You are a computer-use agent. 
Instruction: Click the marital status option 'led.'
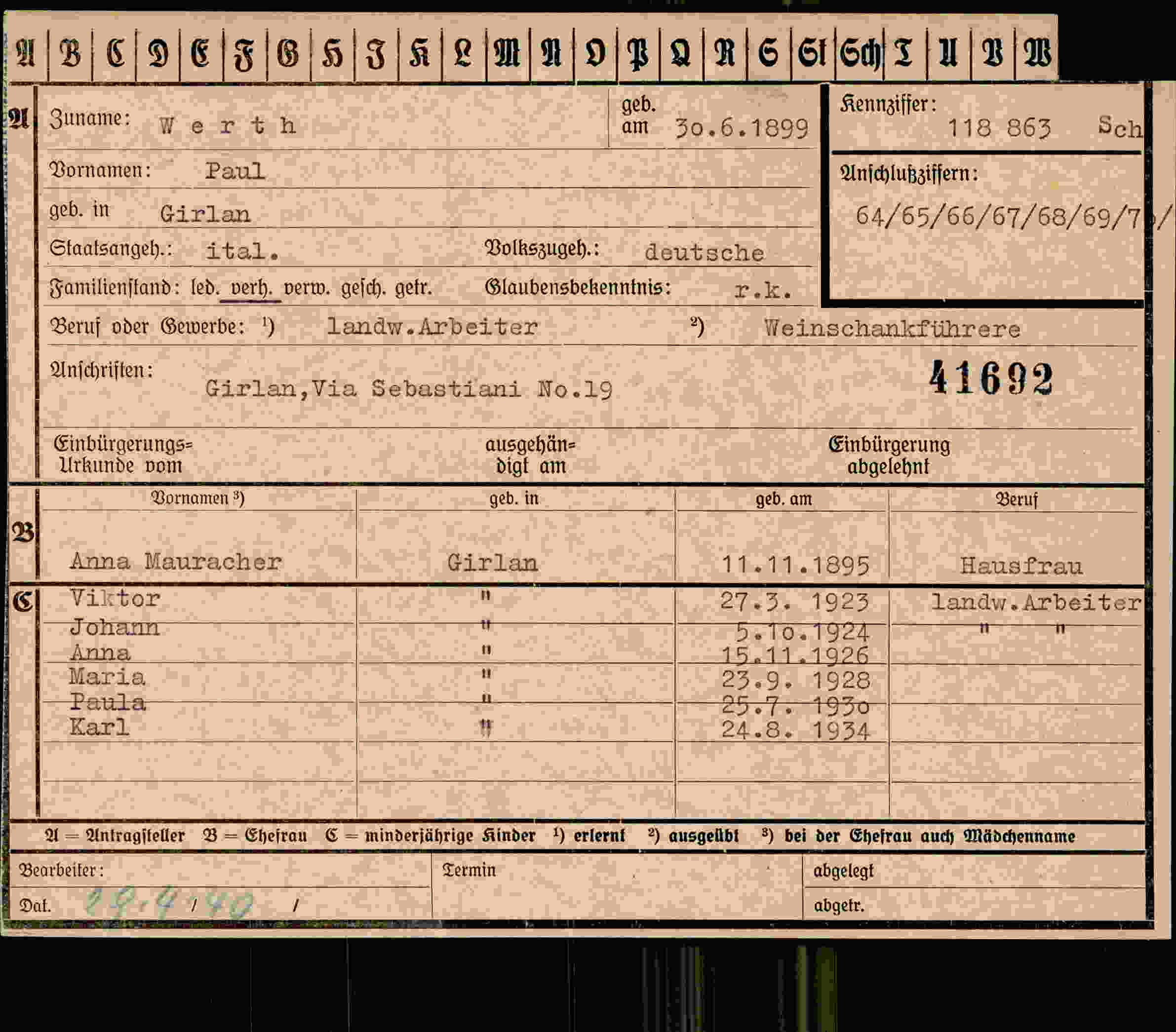(205, 286)
